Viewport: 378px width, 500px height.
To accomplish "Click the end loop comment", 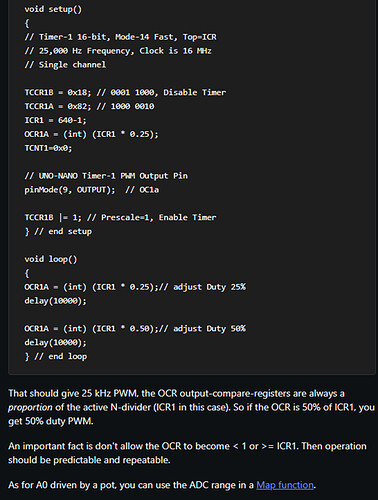I will coord(60,356).
